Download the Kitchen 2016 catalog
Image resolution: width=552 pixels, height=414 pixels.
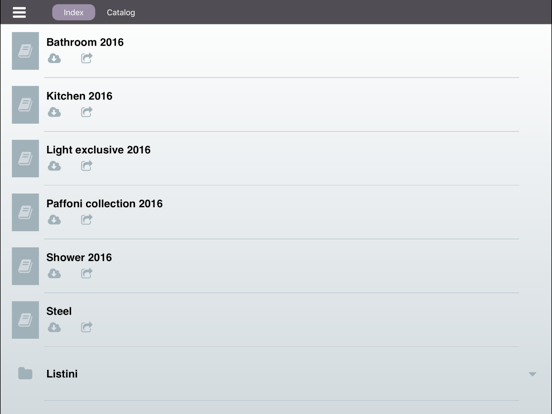[x=54, y=112]
